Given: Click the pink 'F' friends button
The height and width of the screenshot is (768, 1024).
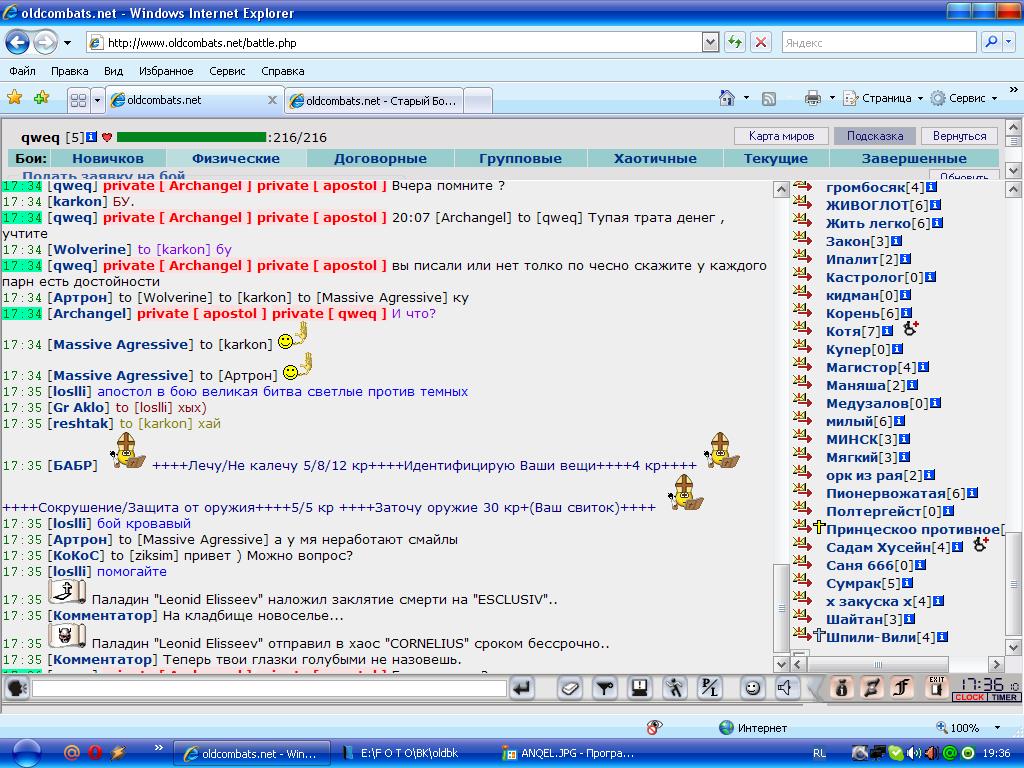Looking at the screenshot, I should tap(902, 688).
